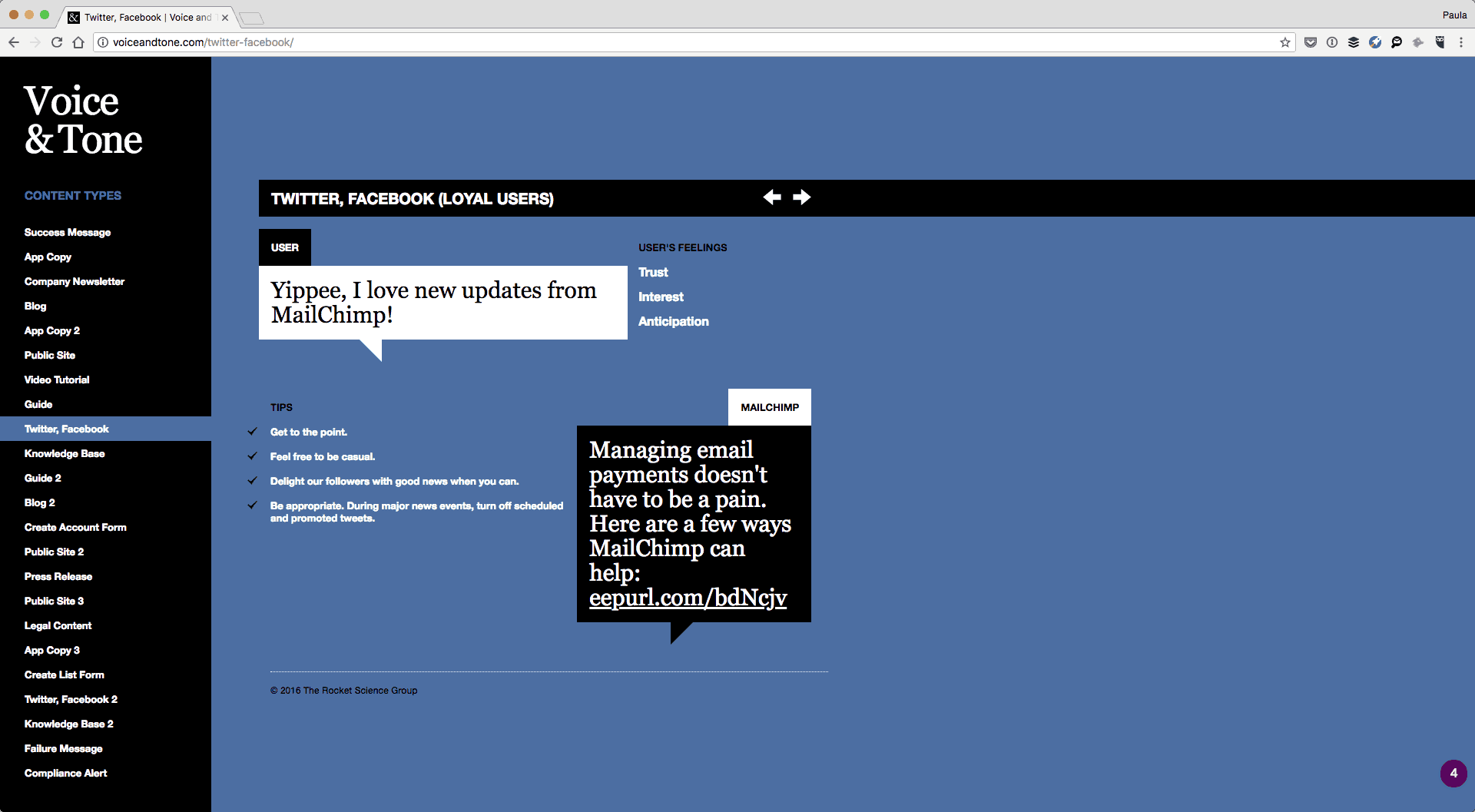Select Video Tutorial in sidebar
This screenshot has height=812, width=1475.
[57, 379]
